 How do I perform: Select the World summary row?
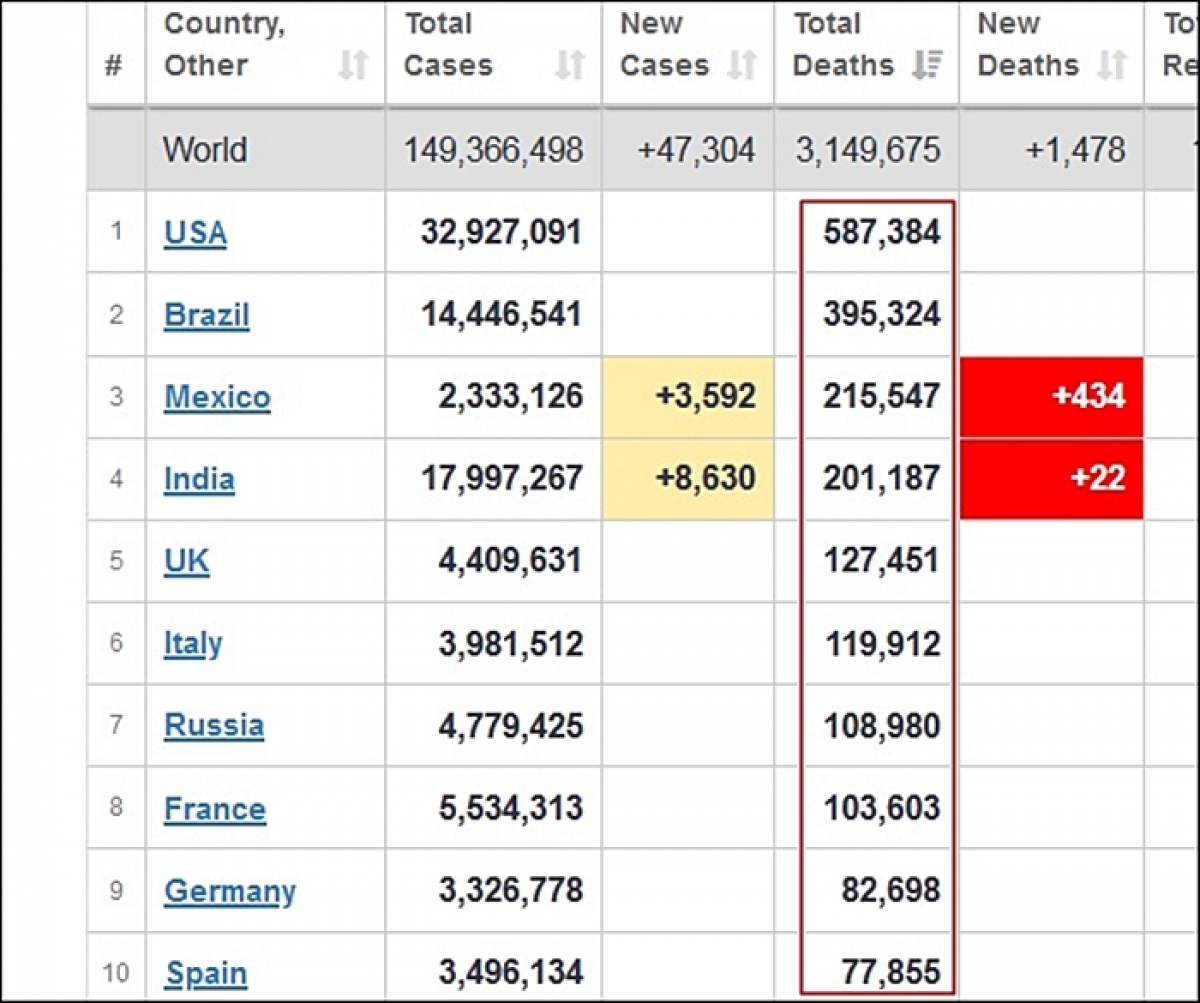pyautogui.click(x=643, y=150)
